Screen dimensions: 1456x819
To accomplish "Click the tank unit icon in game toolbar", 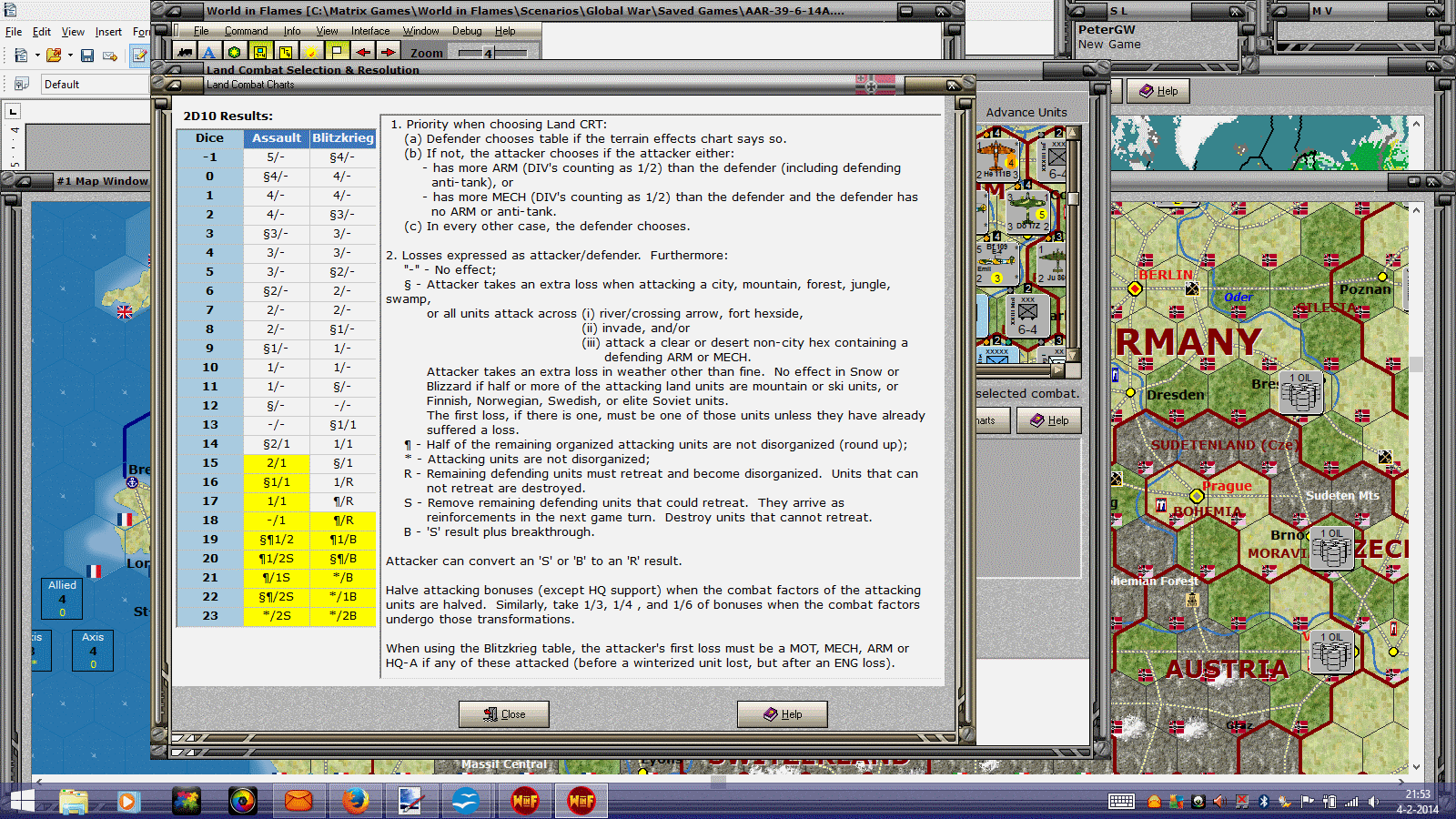I will (x=185, y=53).
